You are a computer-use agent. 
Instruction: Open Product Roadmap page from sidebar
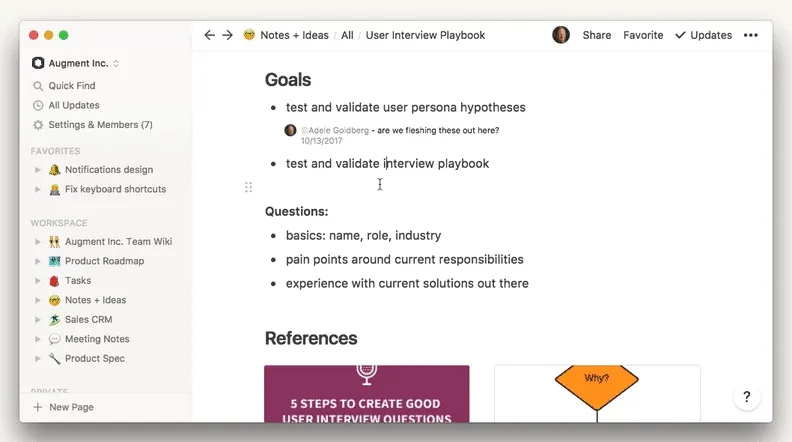pyautogui.click(x=105, y=261)
